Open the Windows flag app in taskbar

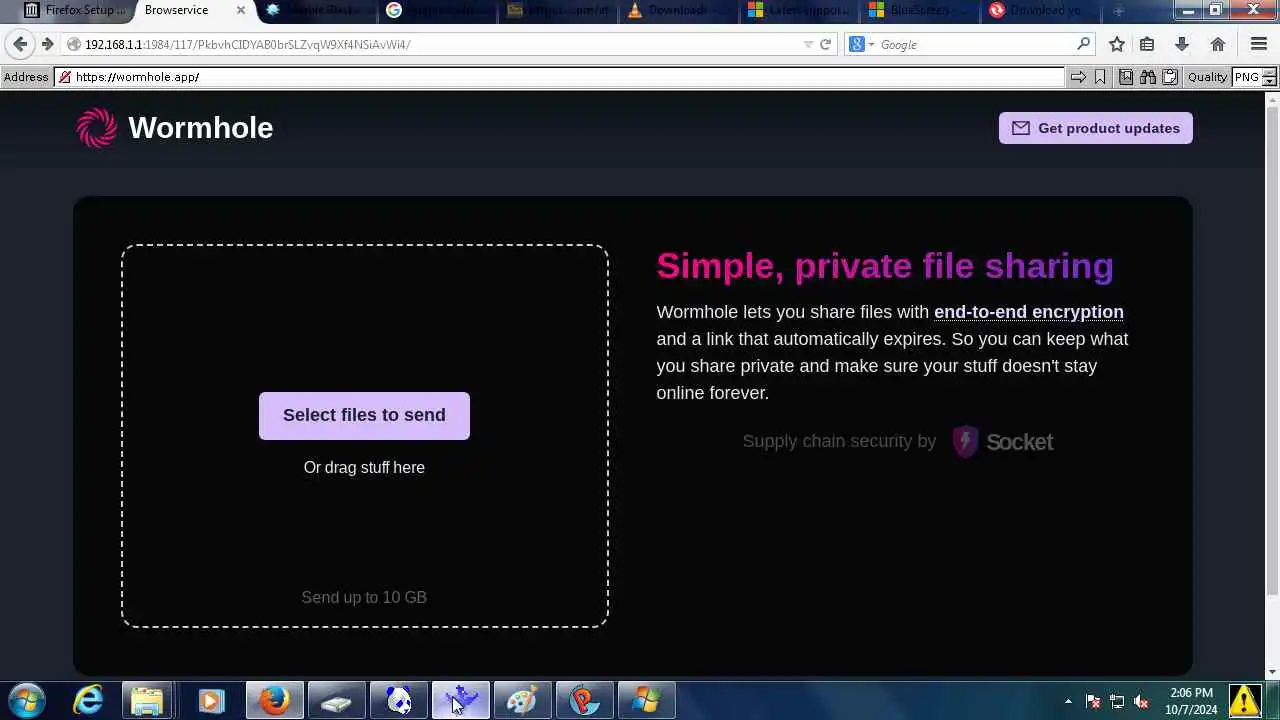[647, 700]
